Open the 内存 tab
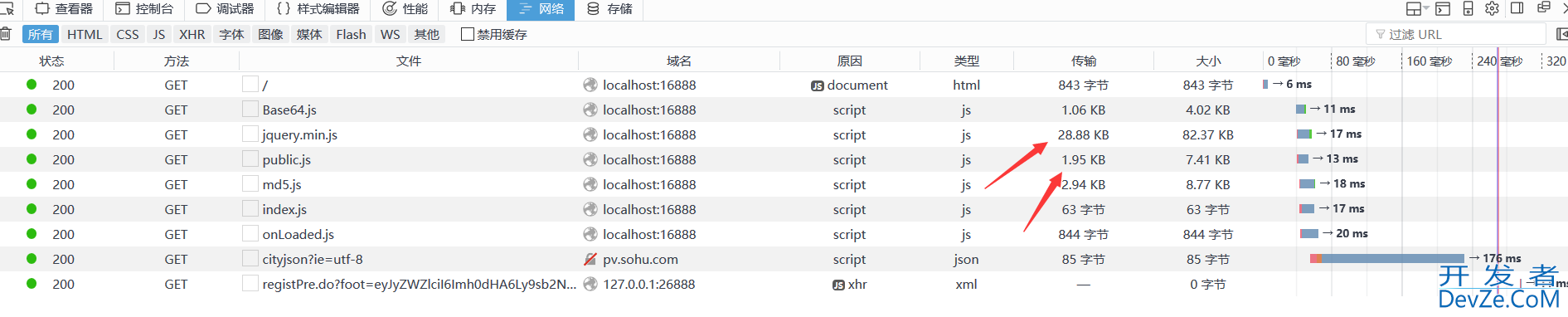Viewport: 1568px width, 317px height. pos(473,9)
